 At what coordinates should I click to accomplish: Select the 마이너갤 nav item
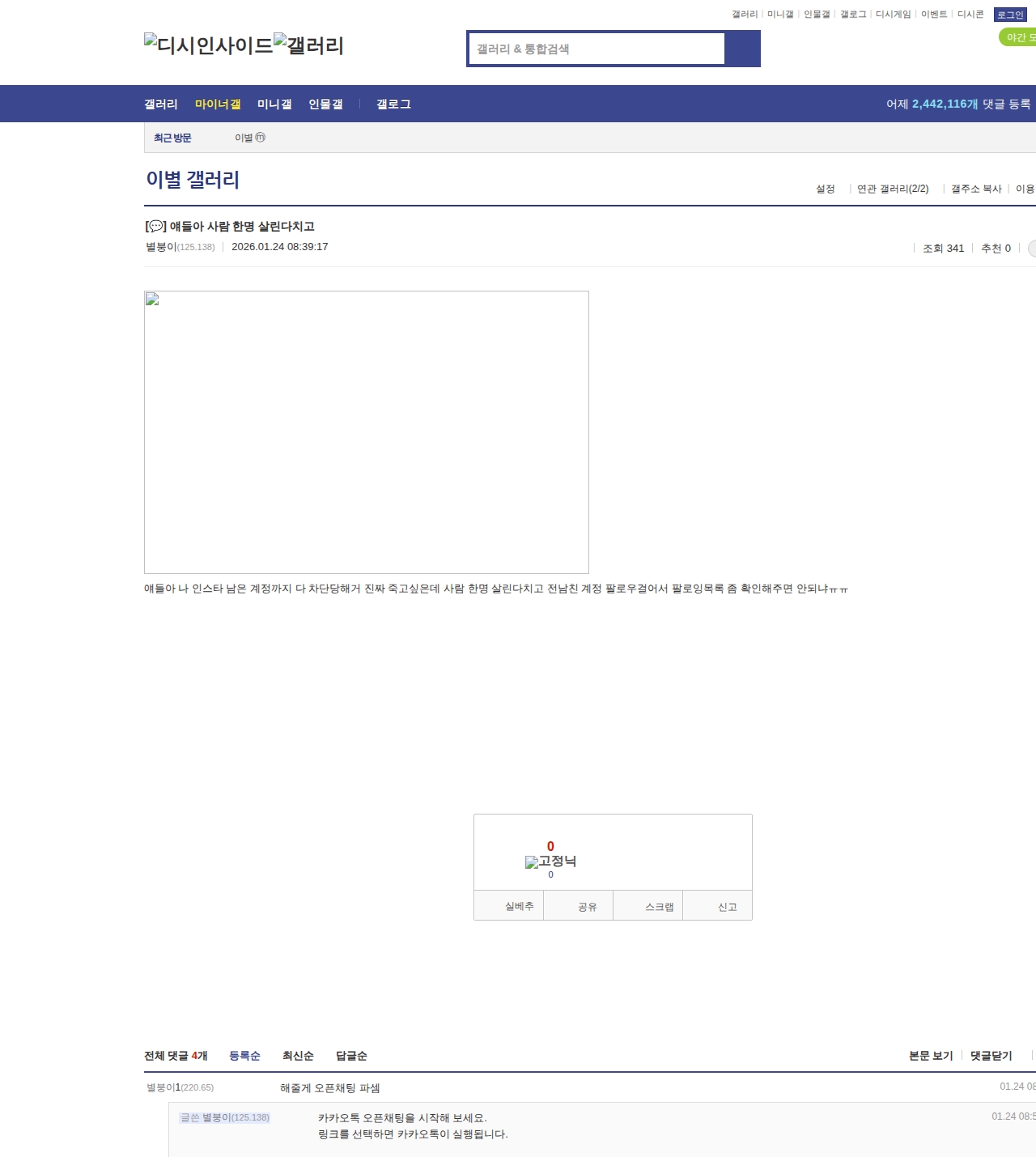coord(218,104)
